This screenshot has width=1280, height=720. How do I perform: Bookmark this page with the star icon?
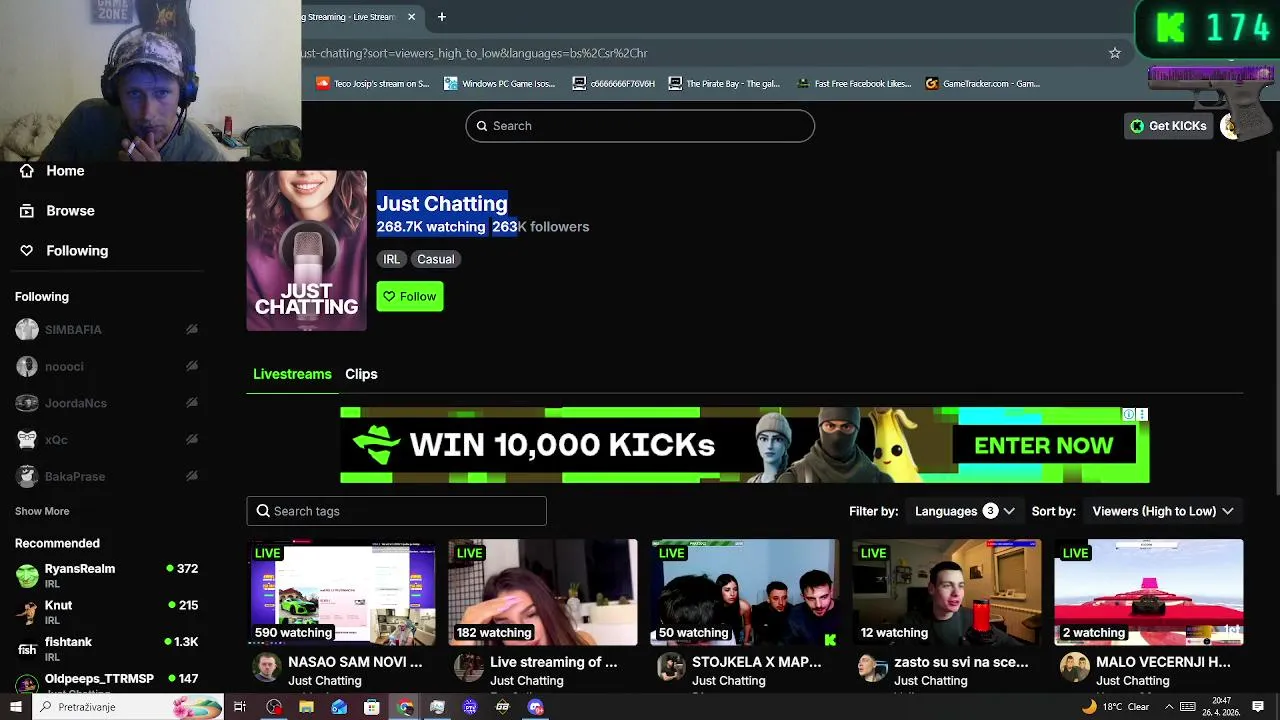coord(1115,53)
